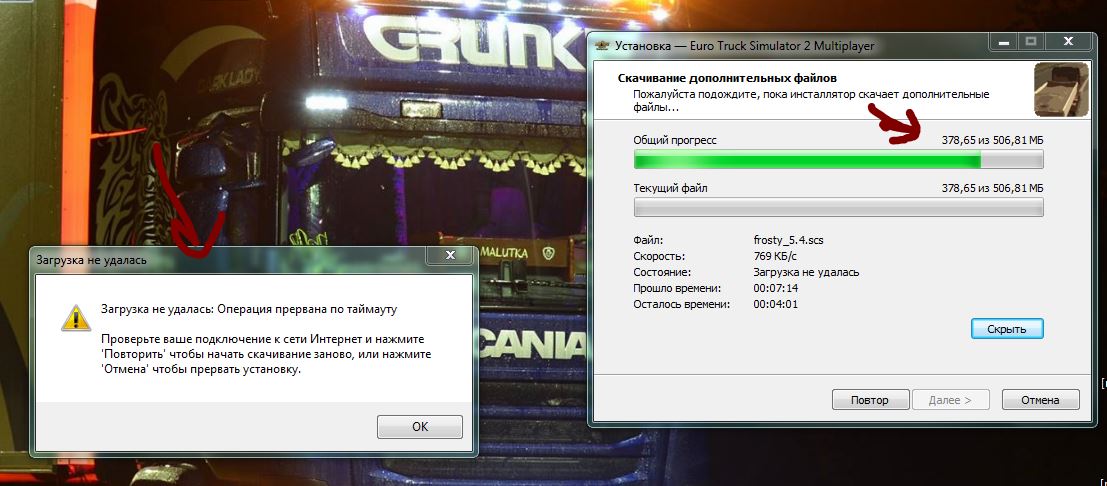Click remaining time value 00:04:01
The image size is (1107, 486).
(775, 304)
